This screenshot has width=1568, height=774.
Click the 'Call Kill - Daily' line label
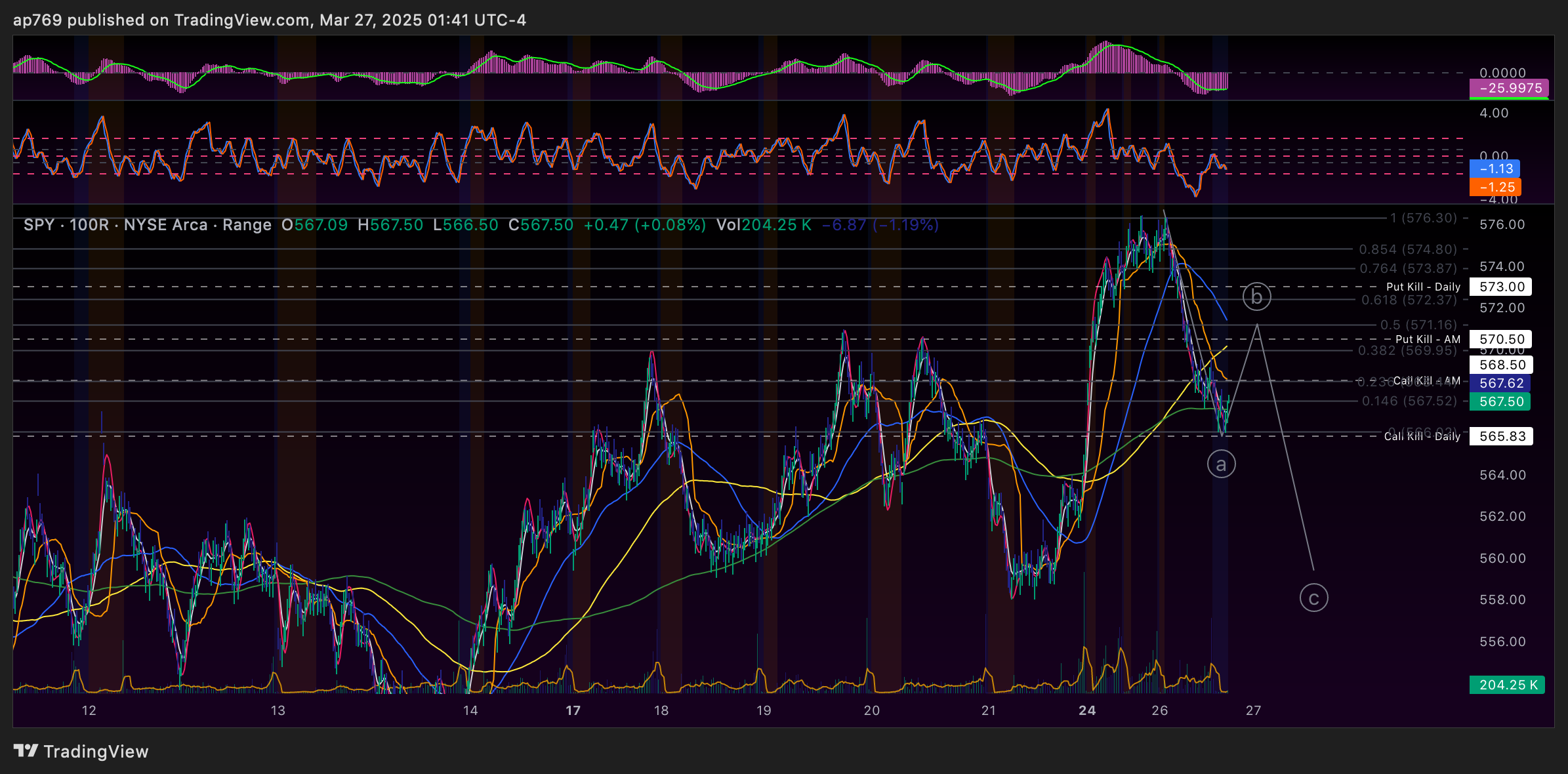1422,436
